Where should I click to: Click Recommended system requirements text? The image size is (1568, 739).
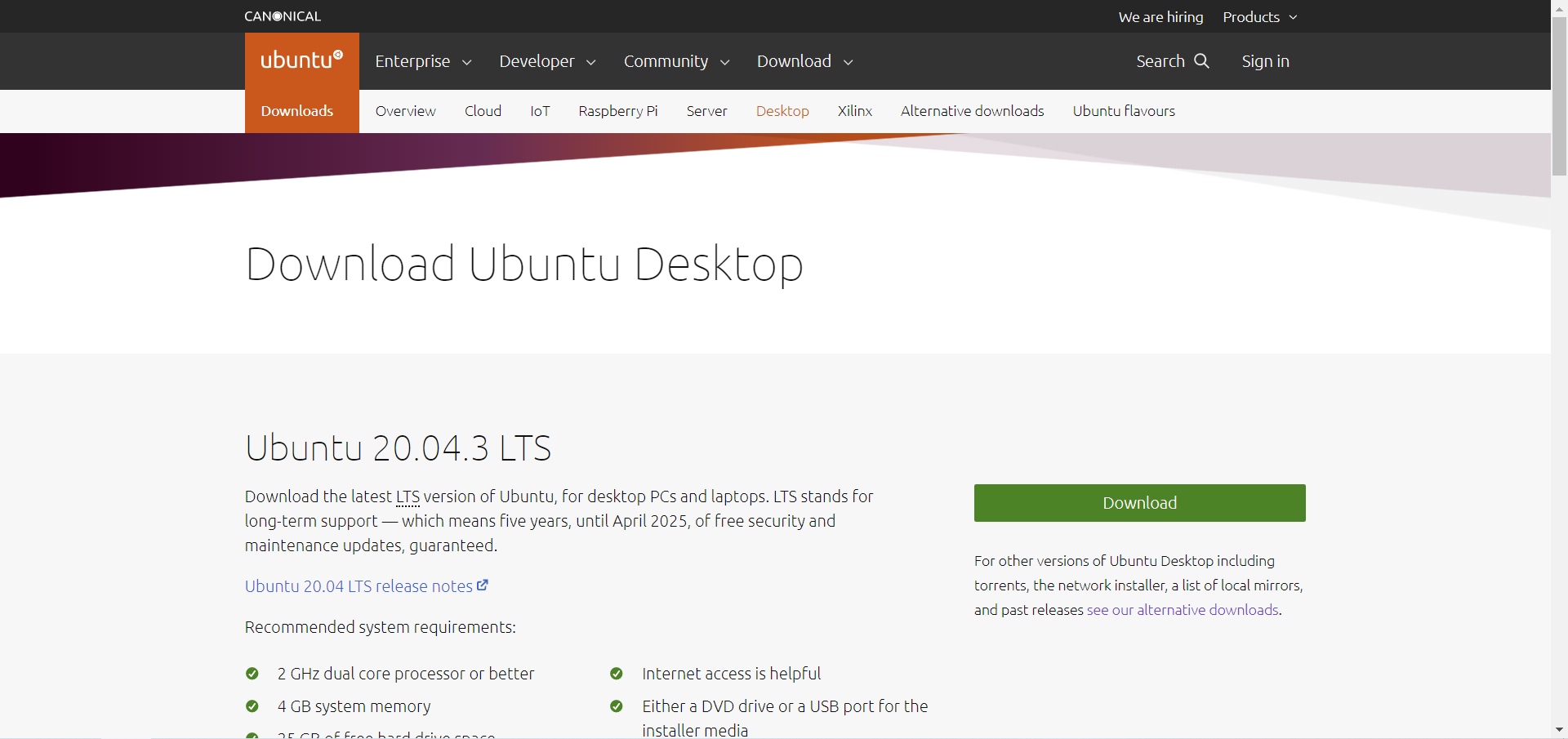tap(381, 627)
